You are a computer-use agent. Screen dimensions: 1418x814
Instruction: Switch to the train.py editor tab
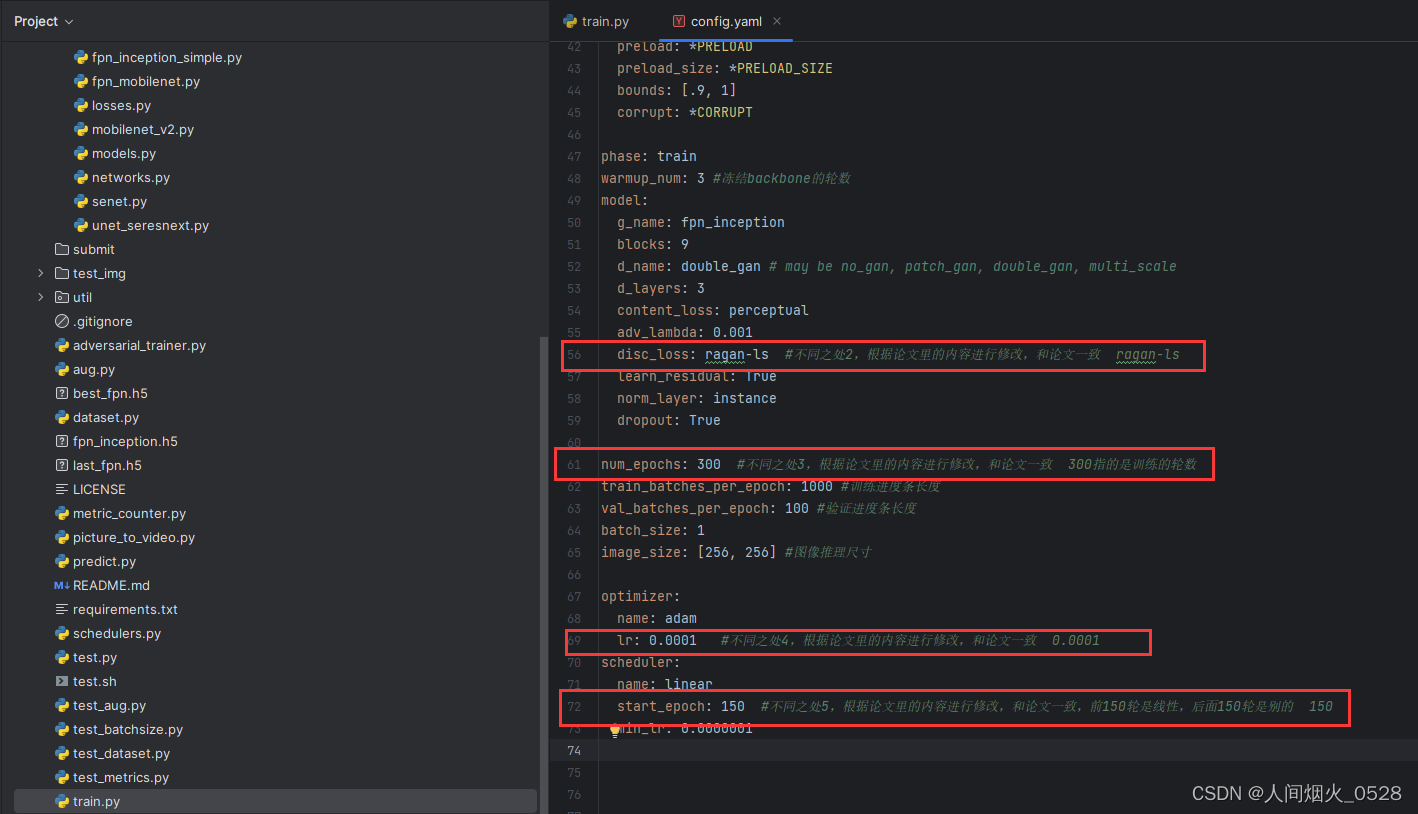tap(596, 21)
